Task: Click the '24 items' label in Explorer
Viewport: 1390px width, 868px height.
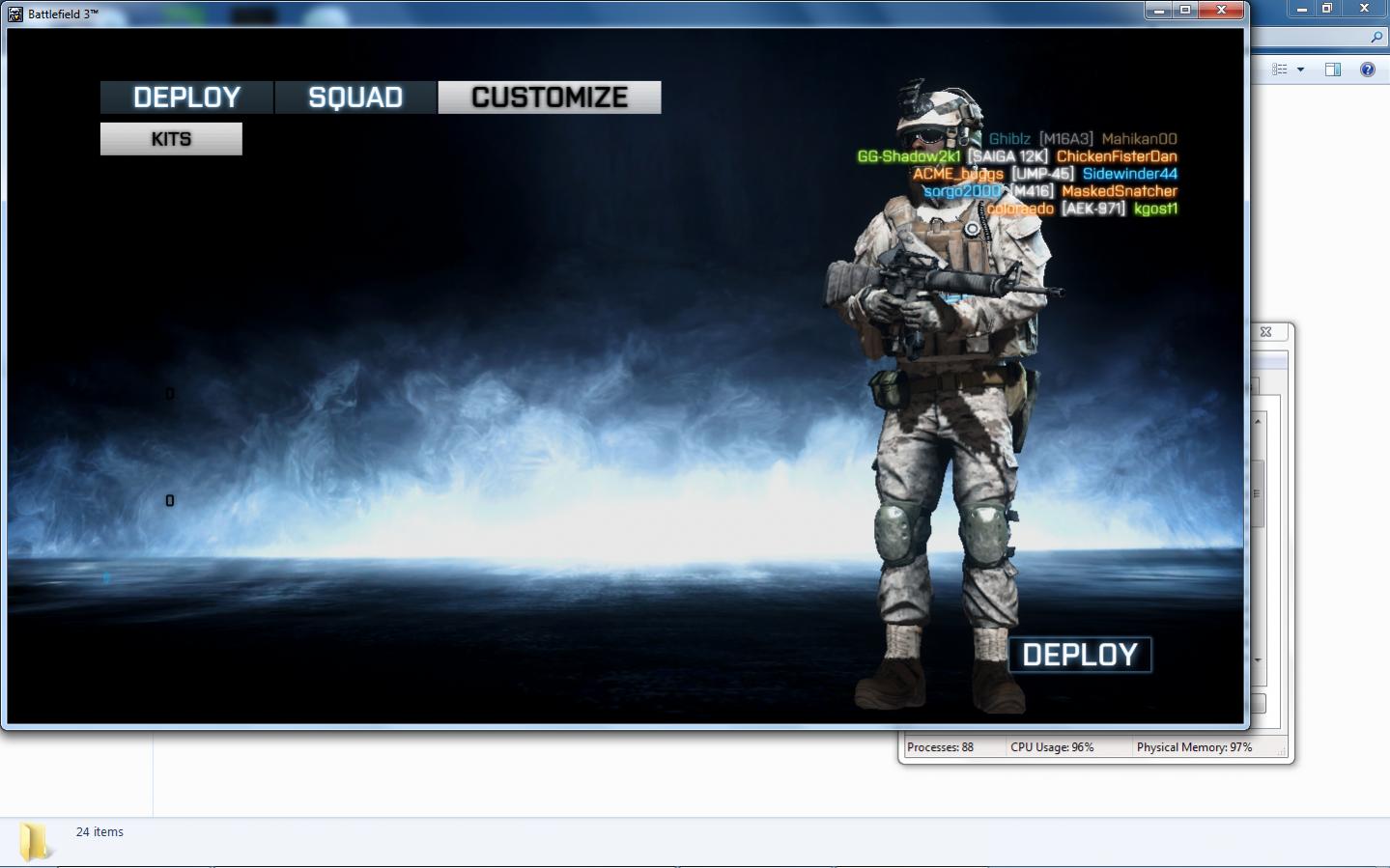Action: point(99,832)
